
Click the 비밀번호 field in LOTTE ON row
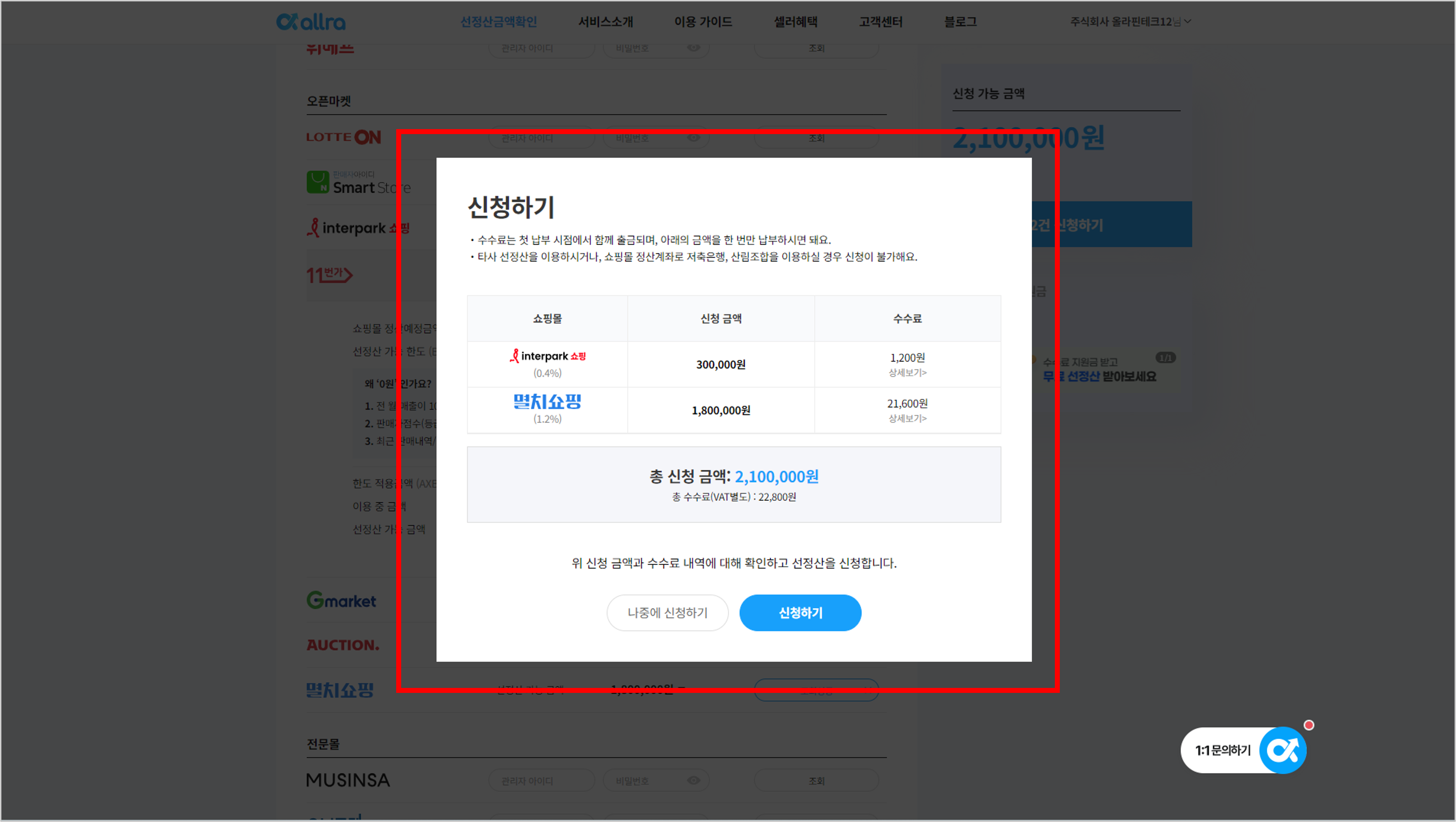[656, 137]
